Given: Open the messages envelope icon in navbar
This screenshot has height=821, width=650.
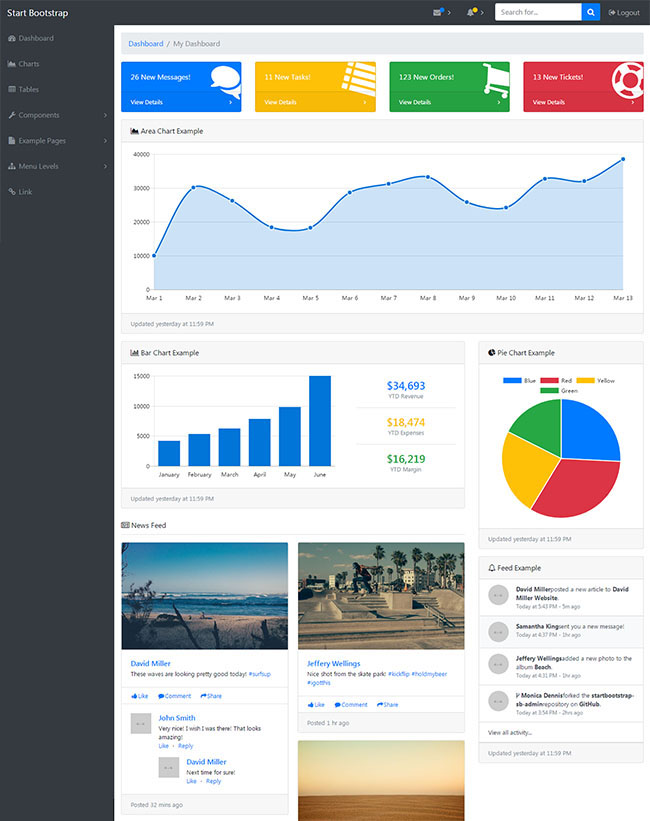Looking at the screenshot, I should (x=437, y=12).
